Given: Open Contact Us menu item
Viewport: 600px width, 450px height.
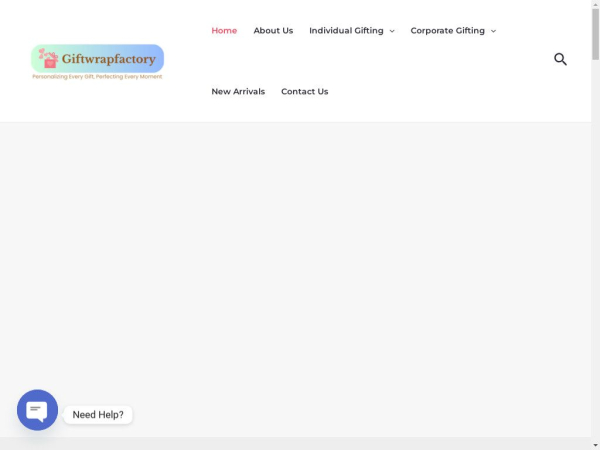Looking at the screenshot, I should 305,91.
